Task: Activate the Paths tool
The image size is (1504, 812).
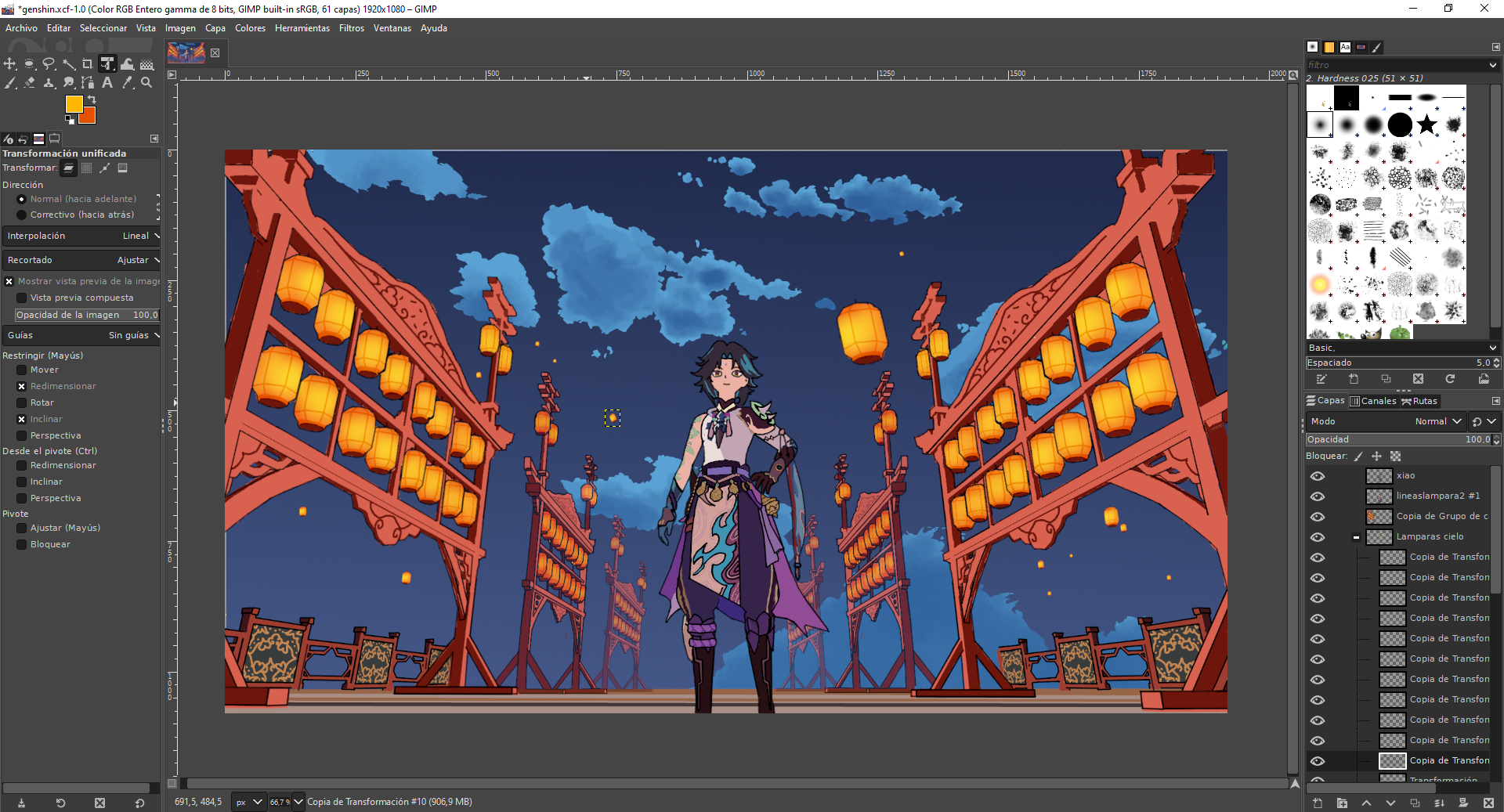Action: pos(88,83)
